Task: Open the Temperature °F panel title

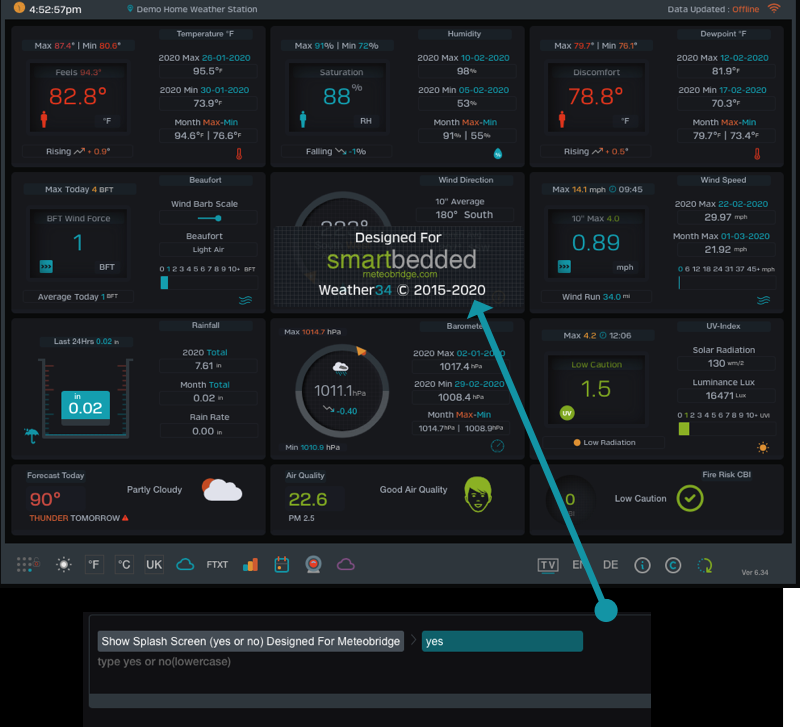Action: [205, 34]
